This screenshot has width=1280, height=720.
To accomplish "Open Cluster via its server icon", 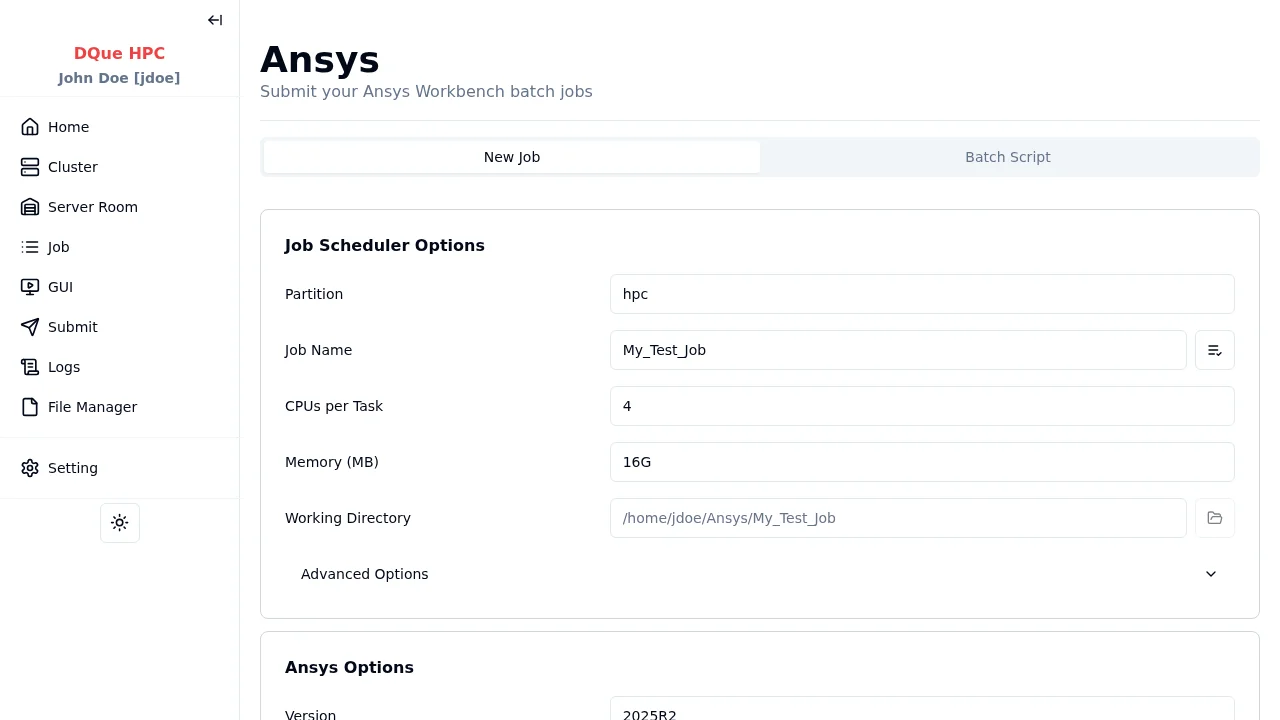I will [30, 167].
